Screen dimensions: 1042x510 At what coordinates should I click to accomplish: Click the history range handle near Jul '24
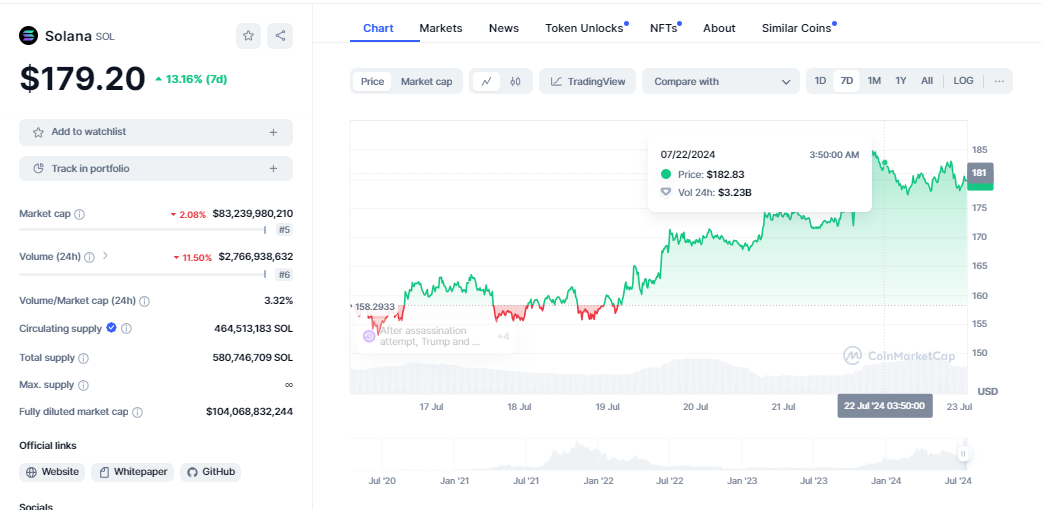tap(964, 453)
